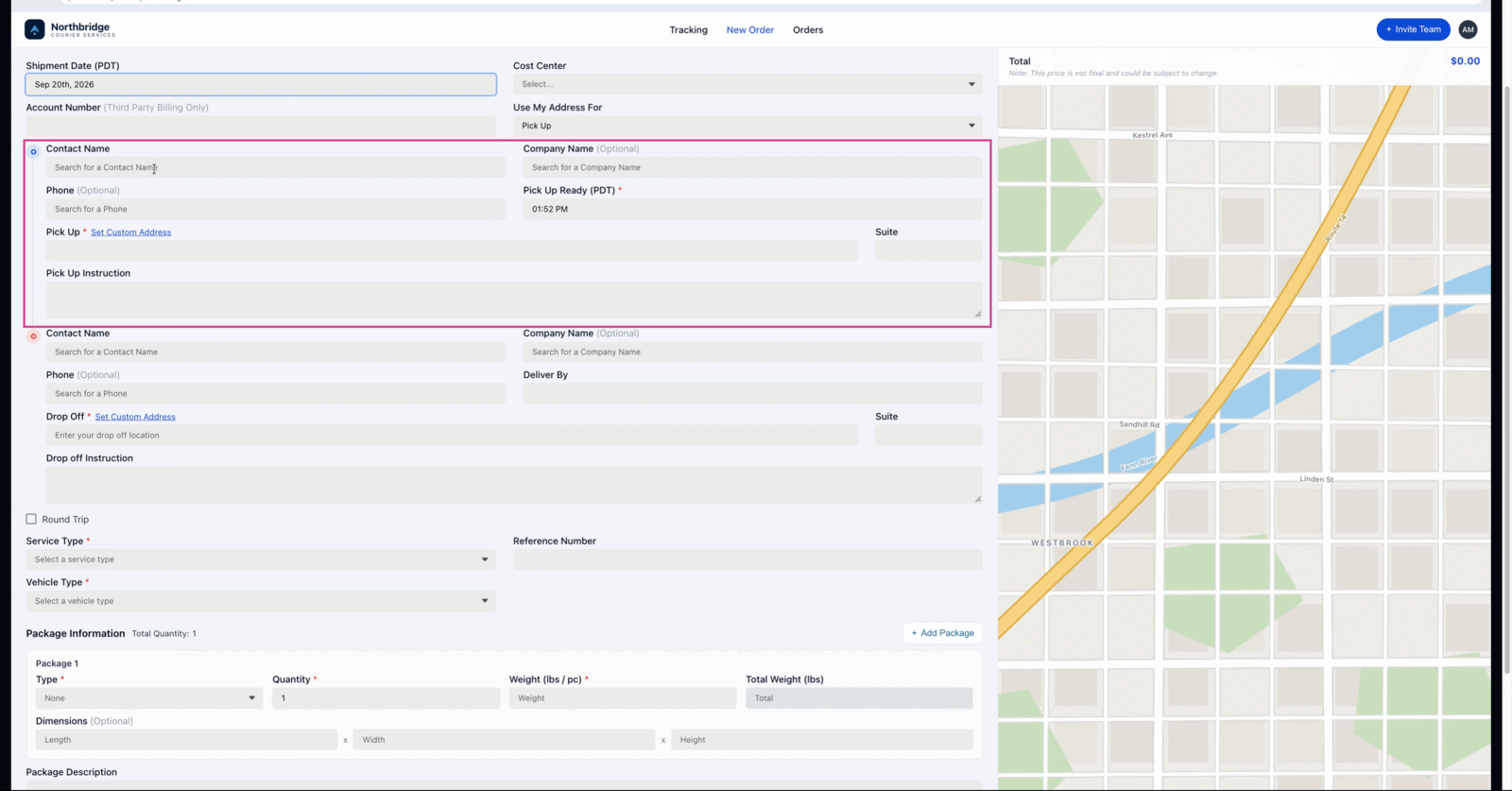This screenshot has width=1512, height=791.
Task: Click the Pick Up address field
Action: (x=452, y=250)
